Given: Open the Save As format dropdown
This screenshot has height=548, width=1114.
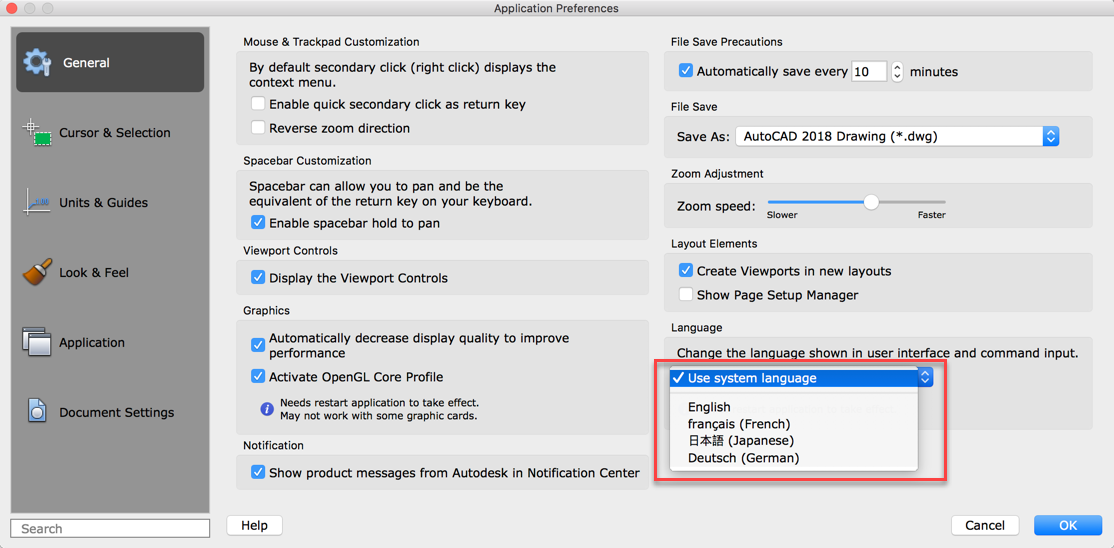Looking at the screenshot, I should [1050, 136].
